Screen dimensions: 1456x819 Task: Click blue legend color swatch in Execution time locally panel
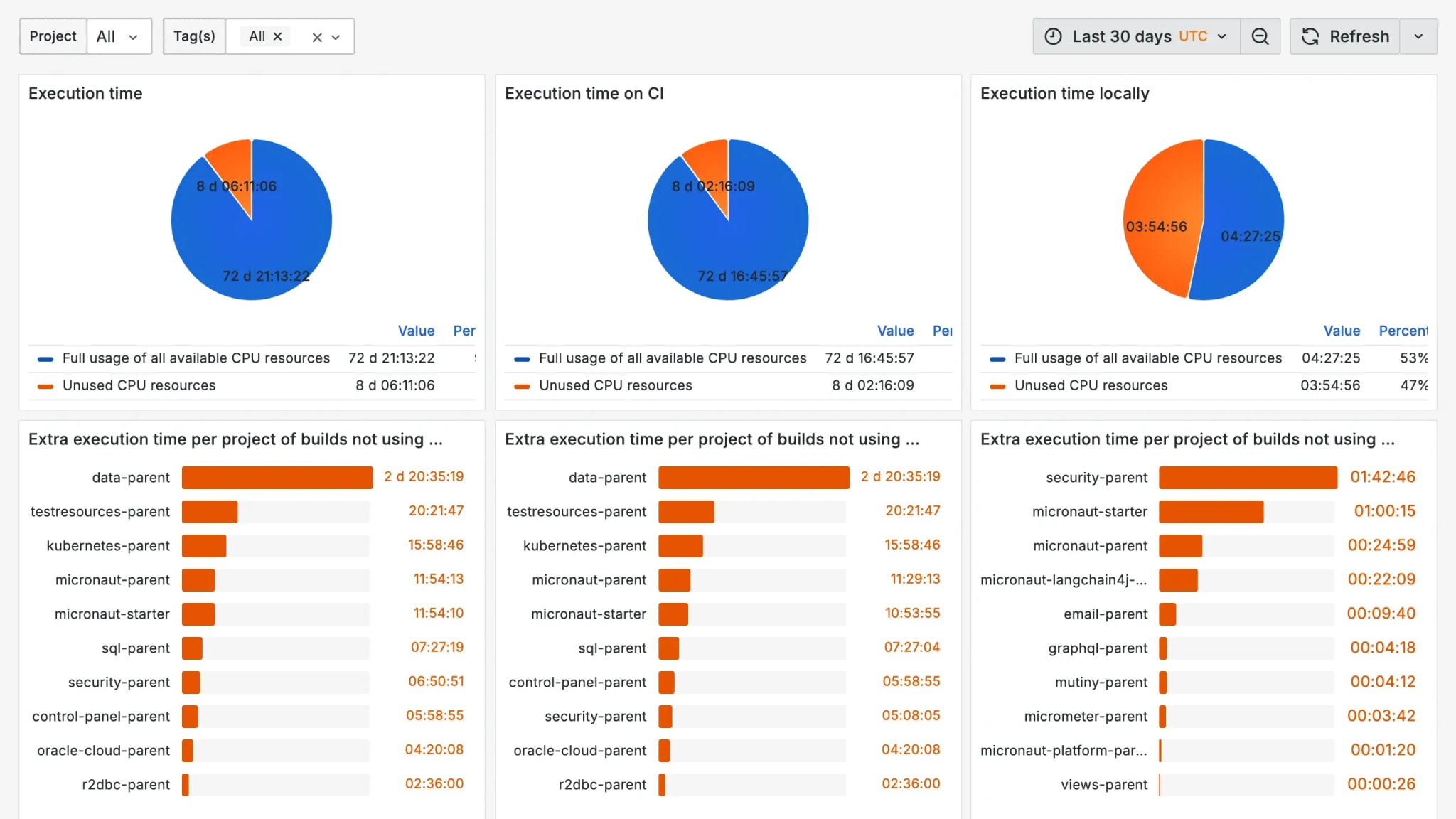click(997, 359)
